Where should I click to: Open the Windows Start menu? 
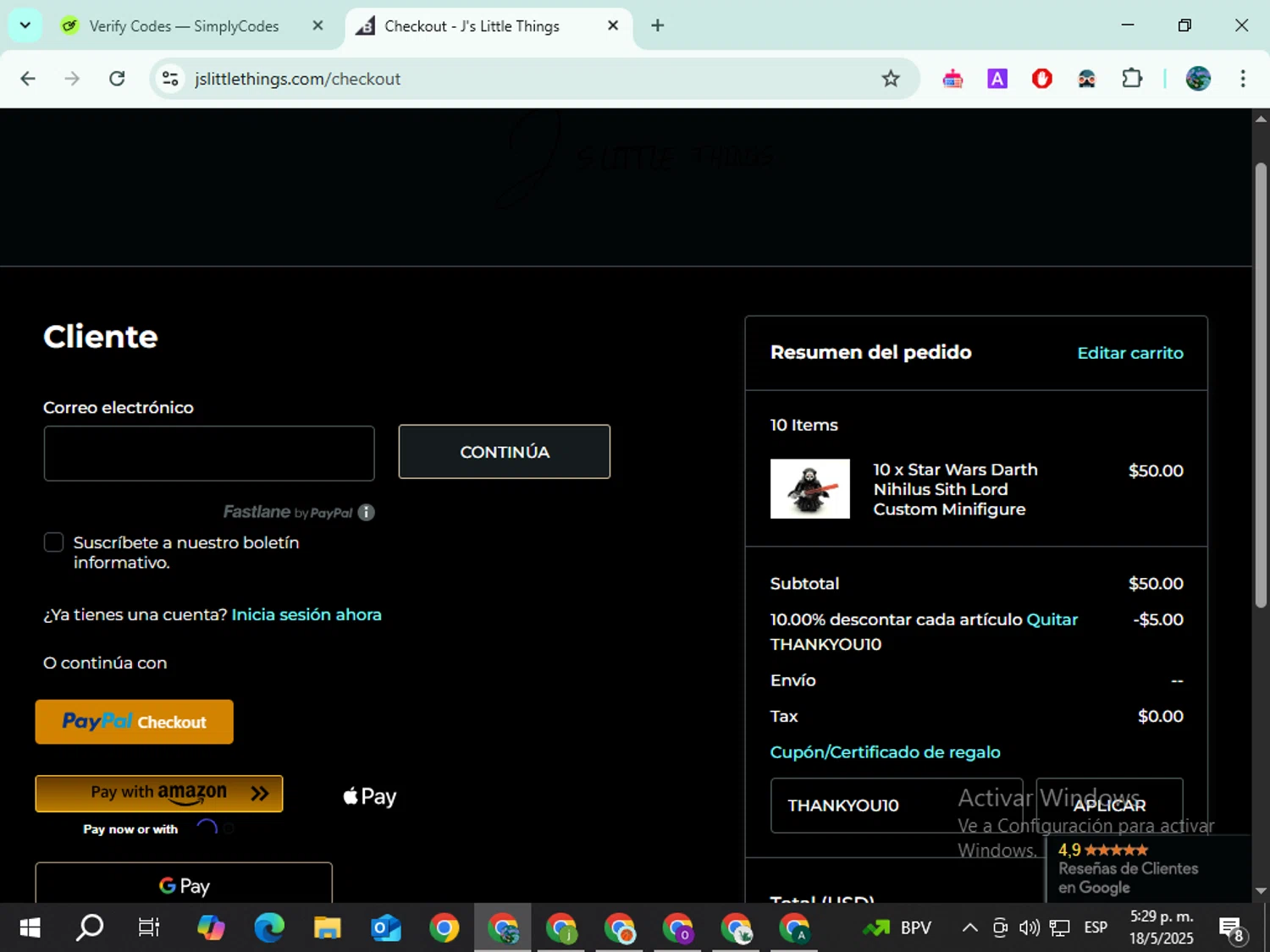[x=30, y=928]
